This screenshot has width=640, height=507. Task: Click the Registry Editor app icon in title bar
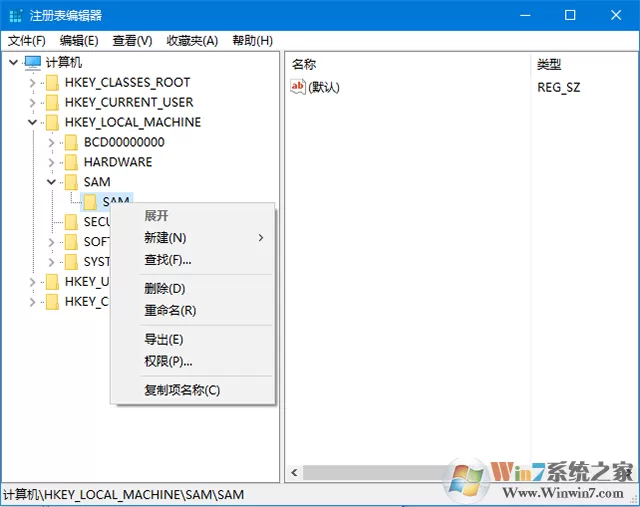pyautogui.click(x=16, y=16)
